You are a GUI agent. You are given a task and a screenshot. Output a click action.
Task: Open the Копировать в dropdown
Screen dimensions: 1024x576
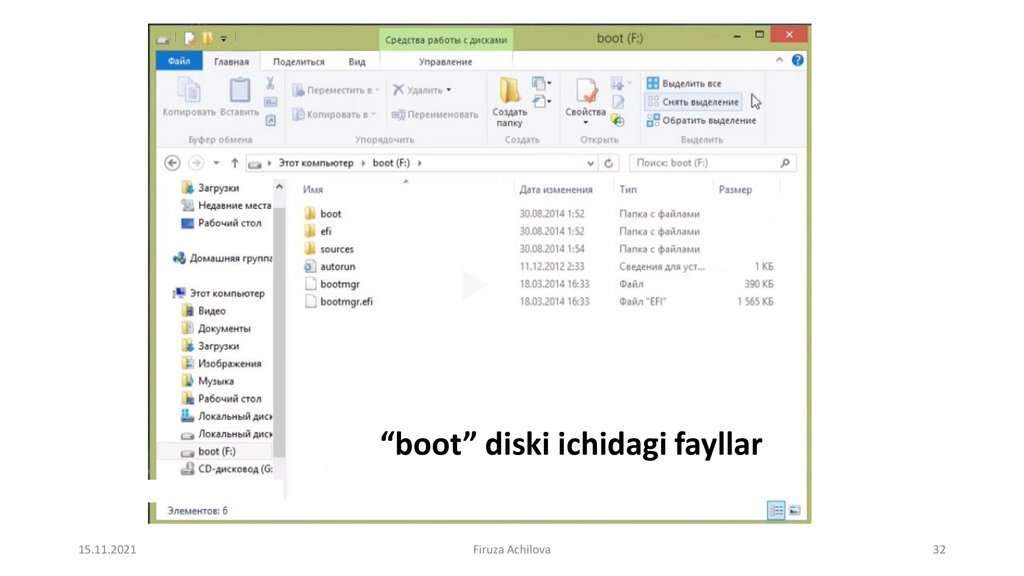tap(334, 114)
